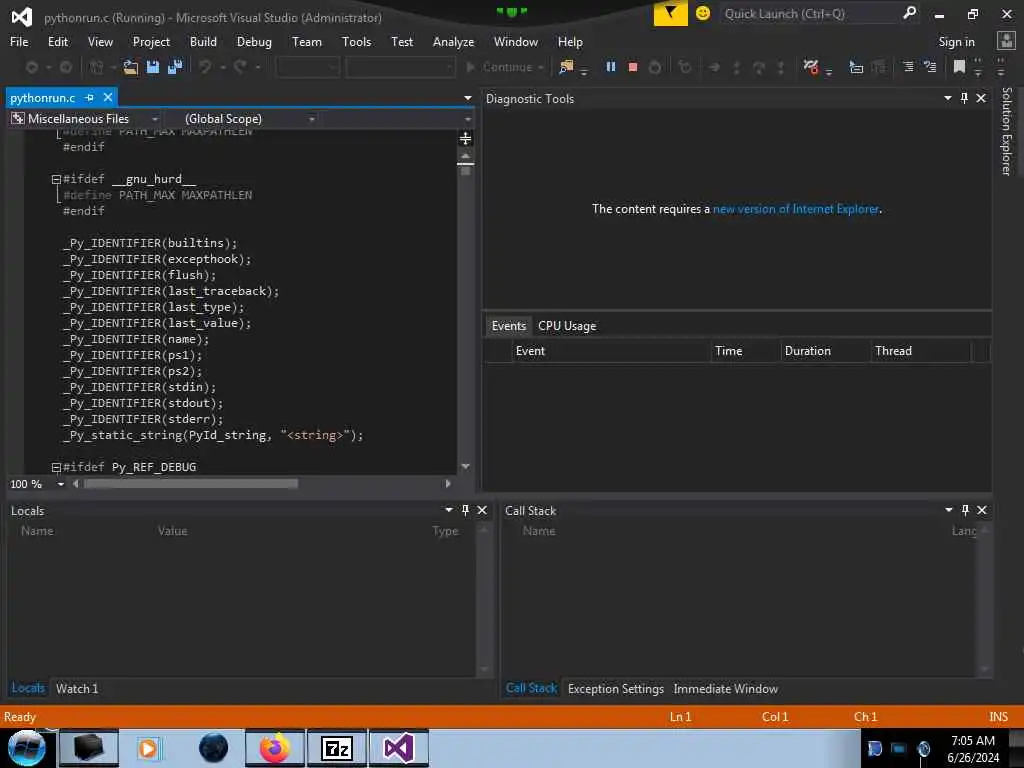
Task: Toggle auto-hide pin on Diagnostic Tools panel
Action: coord(964,98)
